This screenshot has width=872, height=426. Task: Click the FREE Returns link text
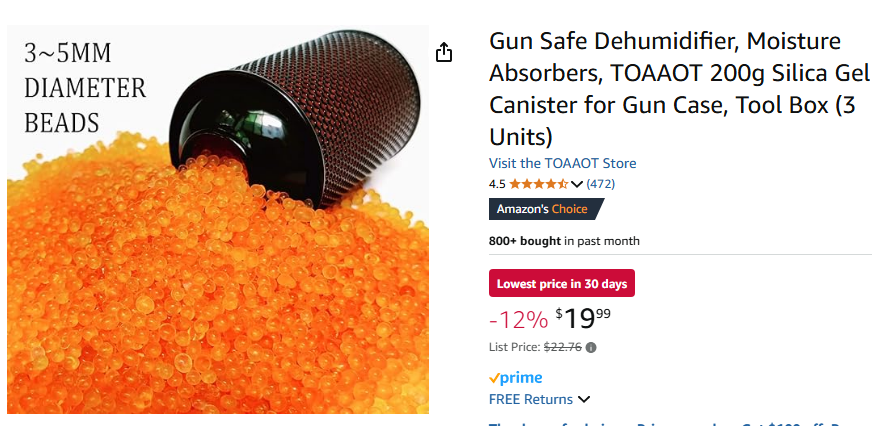(531, 399)
